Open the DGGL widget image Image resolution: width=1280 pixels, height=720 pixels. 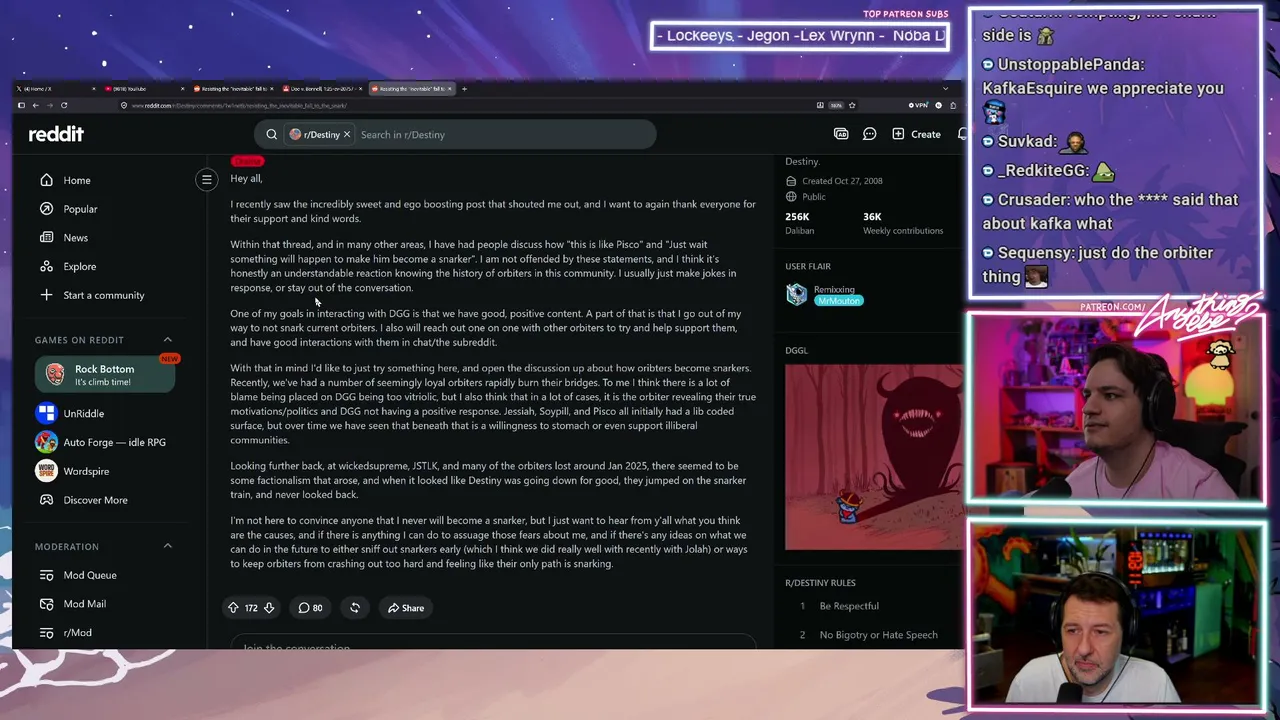pyautogui.click(x=874, y=458)
